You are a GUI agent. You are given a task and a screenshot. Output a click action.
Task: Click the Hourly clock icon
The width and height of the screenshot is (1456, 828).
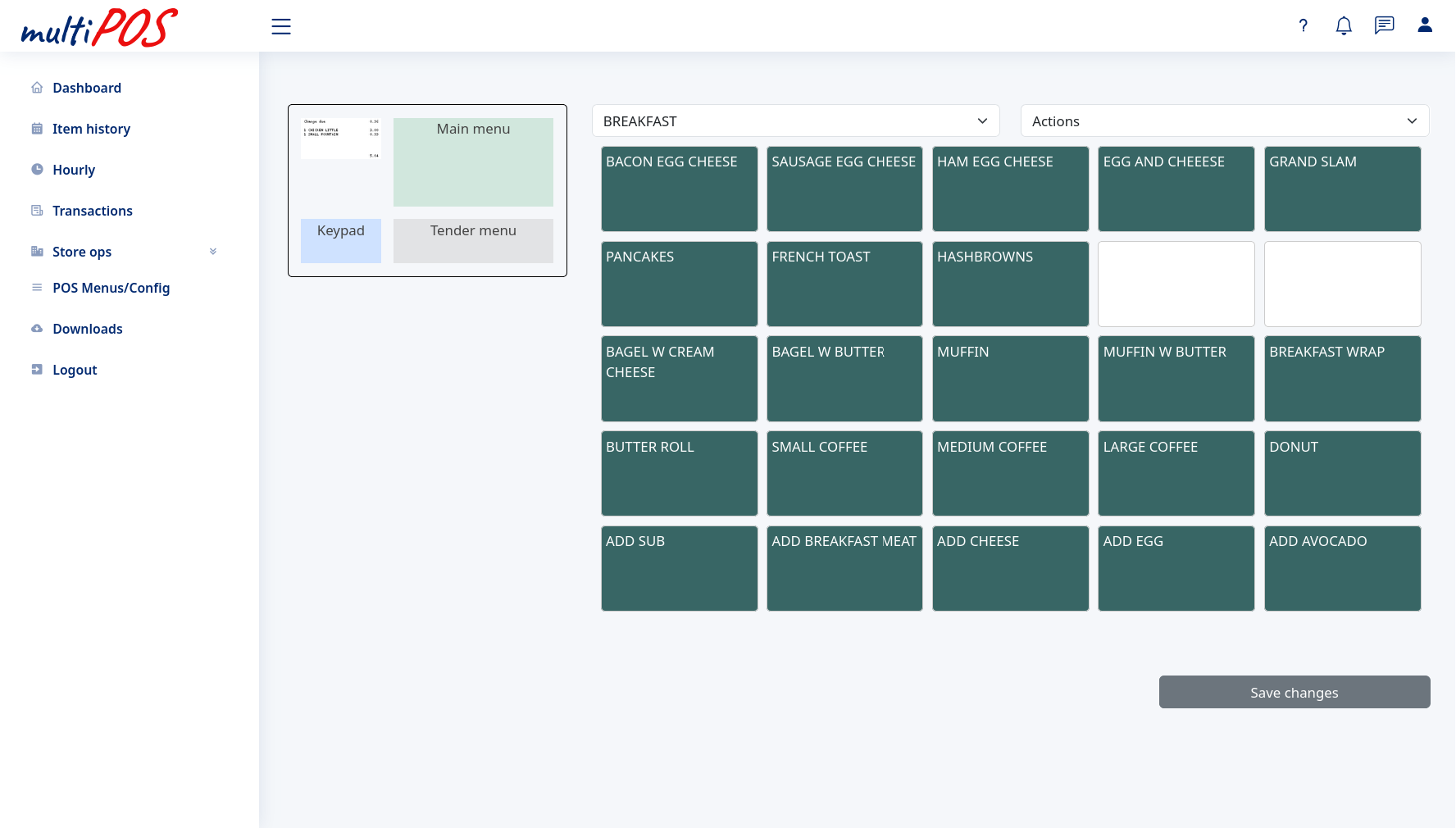click(x=37, y=170)
